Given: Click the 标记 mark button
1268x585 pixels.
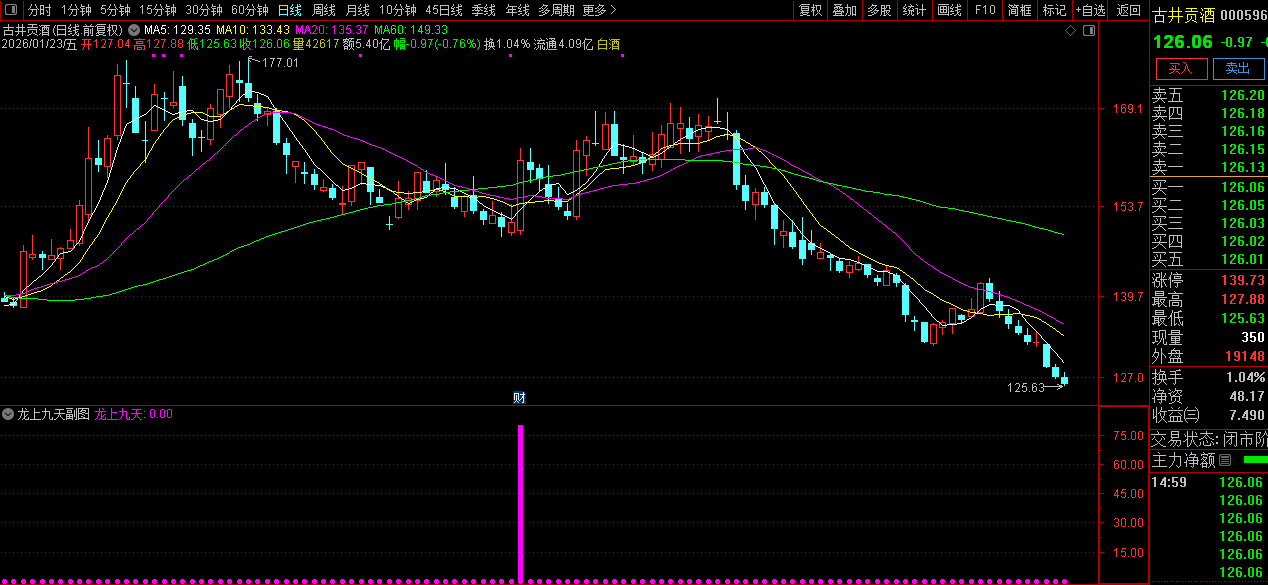Looking at the screenshot, I should point(1054,10).
